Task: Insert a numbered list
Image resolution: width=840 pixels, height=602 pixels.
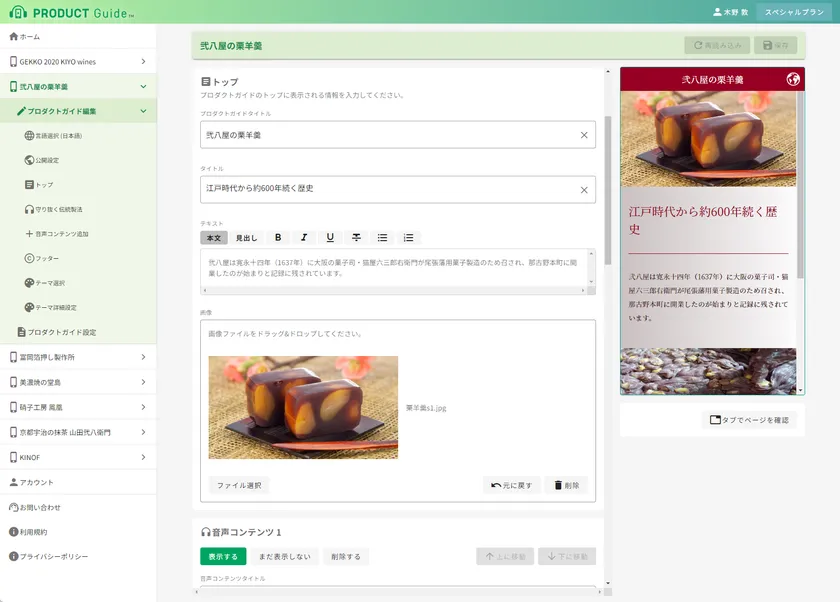Action: (408, 238)
